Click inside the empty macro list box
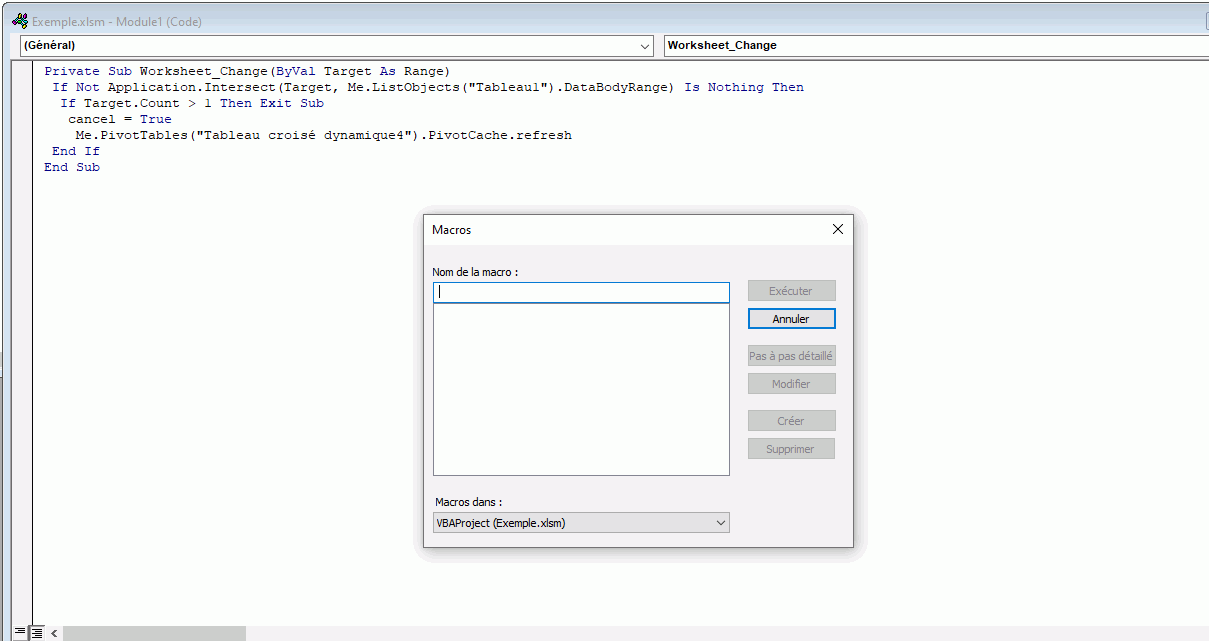This screenshot has height=641, width=1209. point(581,390)
